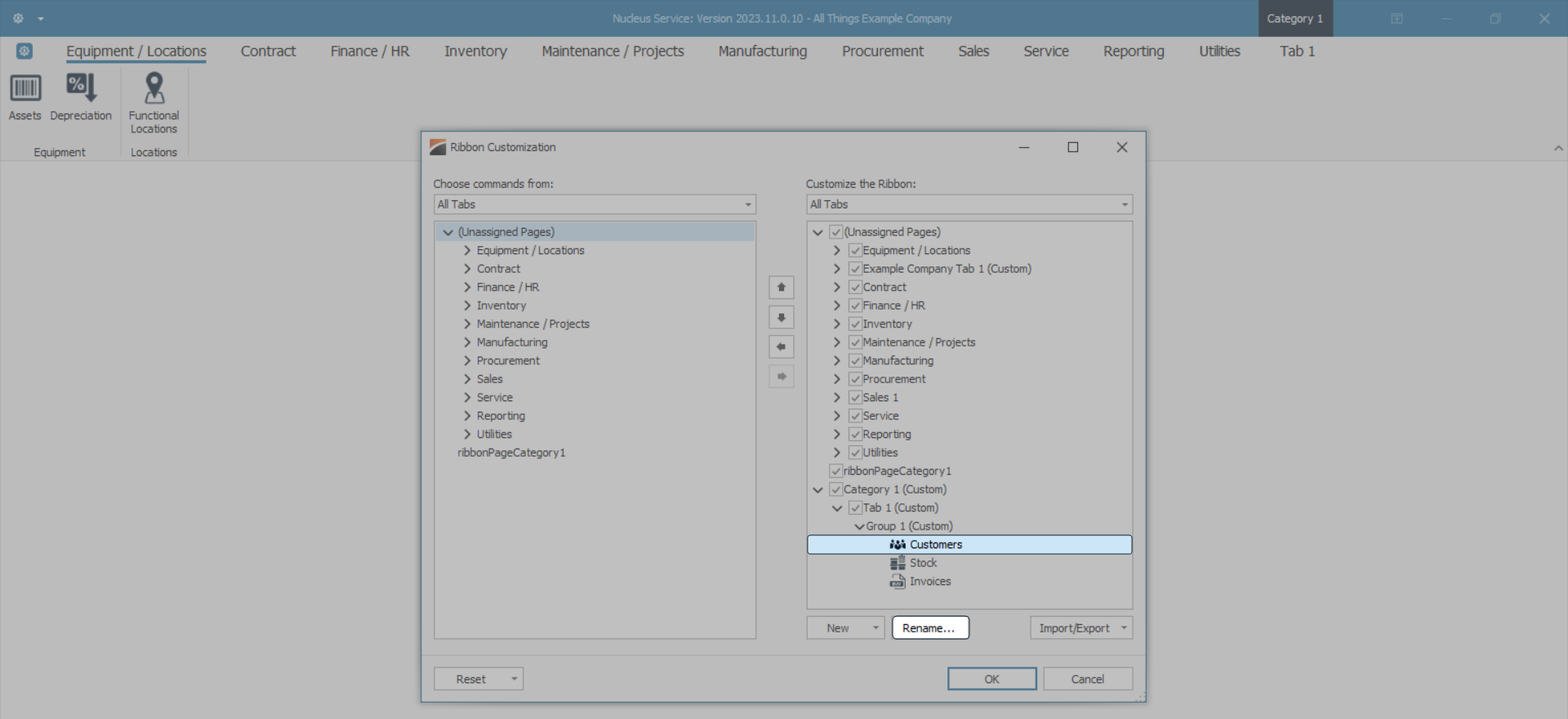This screenshot has height=719, width=1568.
Task: Select Utilities in the left command tree
Action: pos(494,435)
